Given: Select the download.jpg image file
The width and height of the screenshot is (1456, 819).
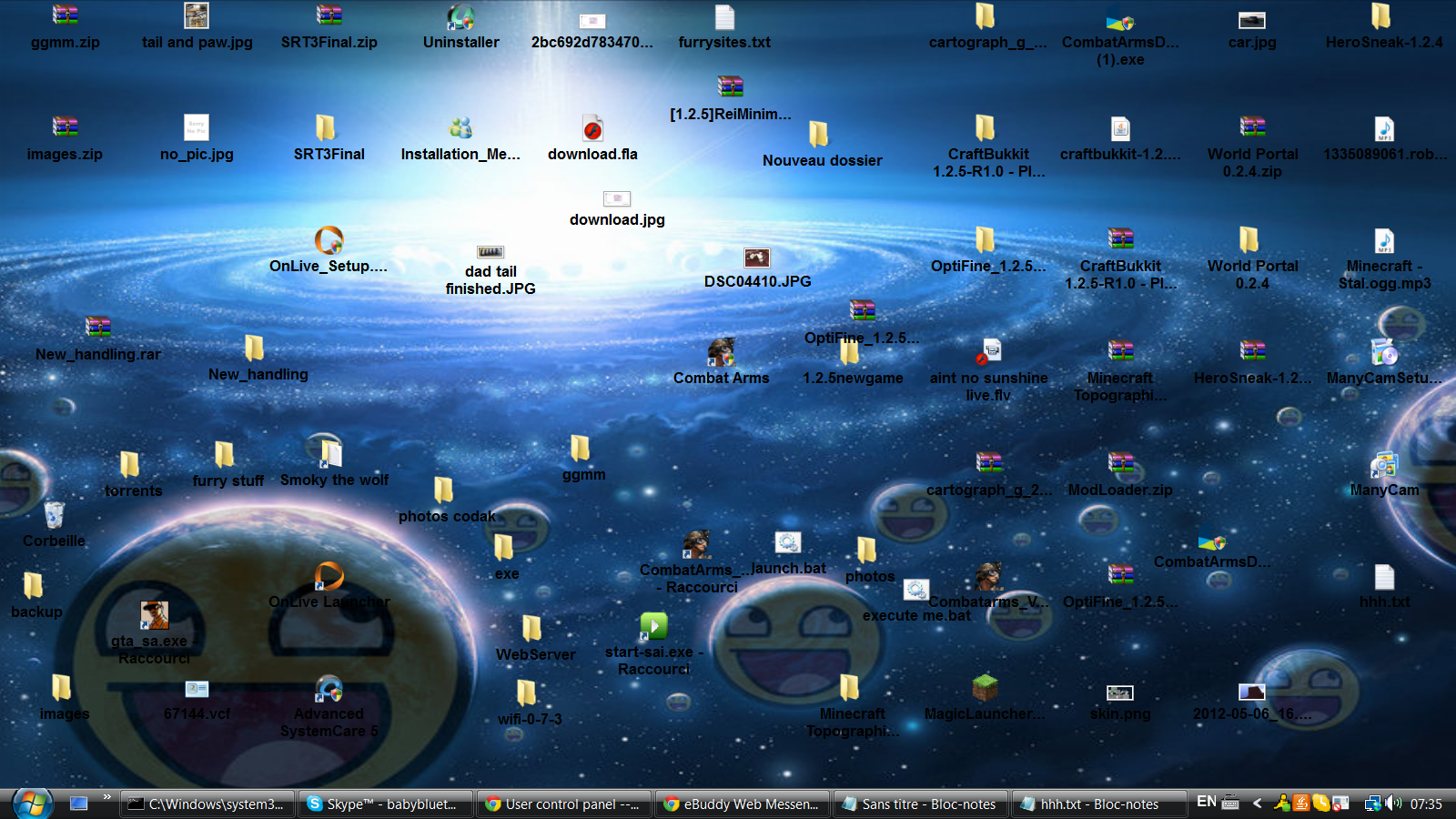Looking at the screenshot, I should tap(617, 198).
